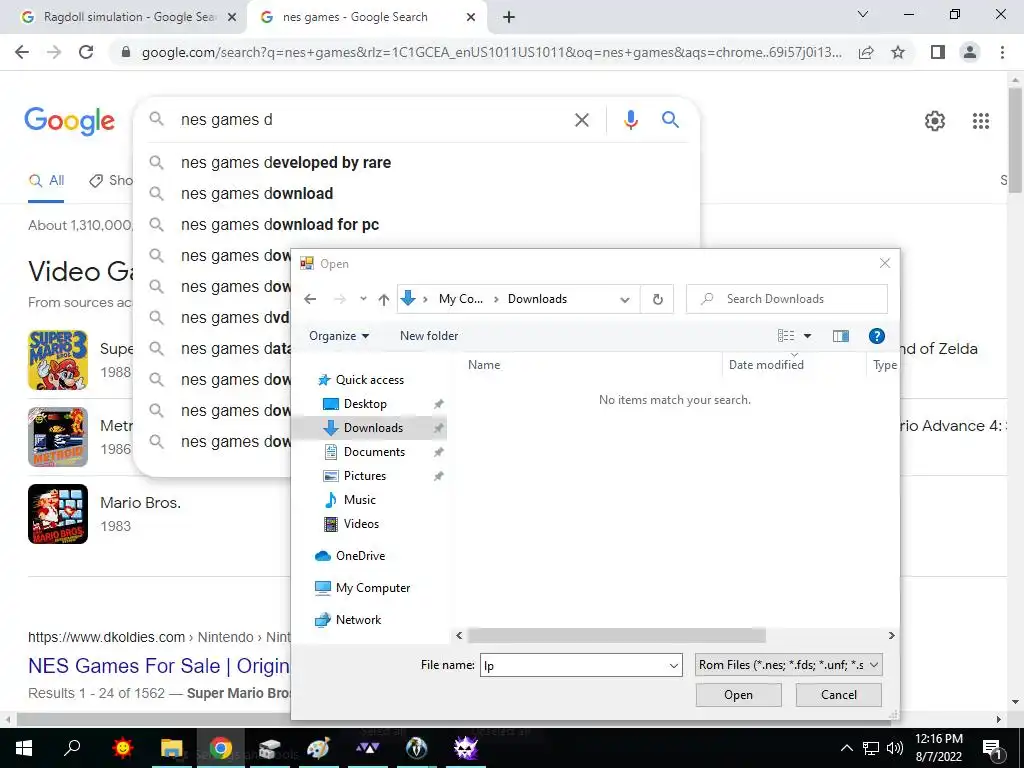Viewport: 1024px width, 768px height.
Task: Open a new Chrome tab
Action: [509, 18]
